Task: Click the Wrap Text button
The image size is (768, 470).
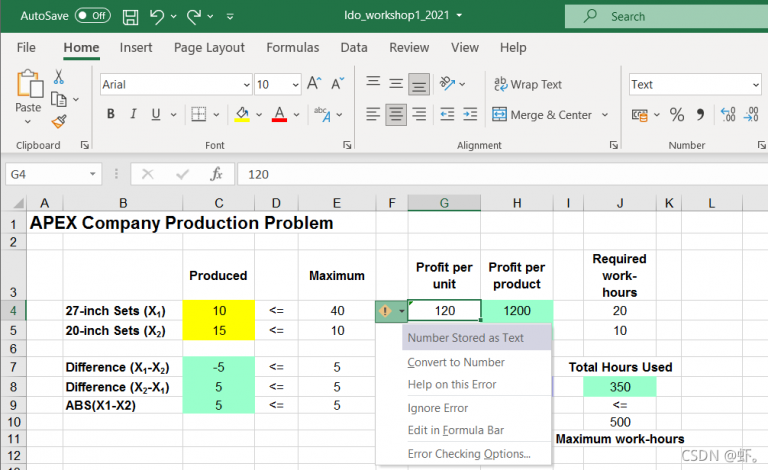Action: point(526,85)
